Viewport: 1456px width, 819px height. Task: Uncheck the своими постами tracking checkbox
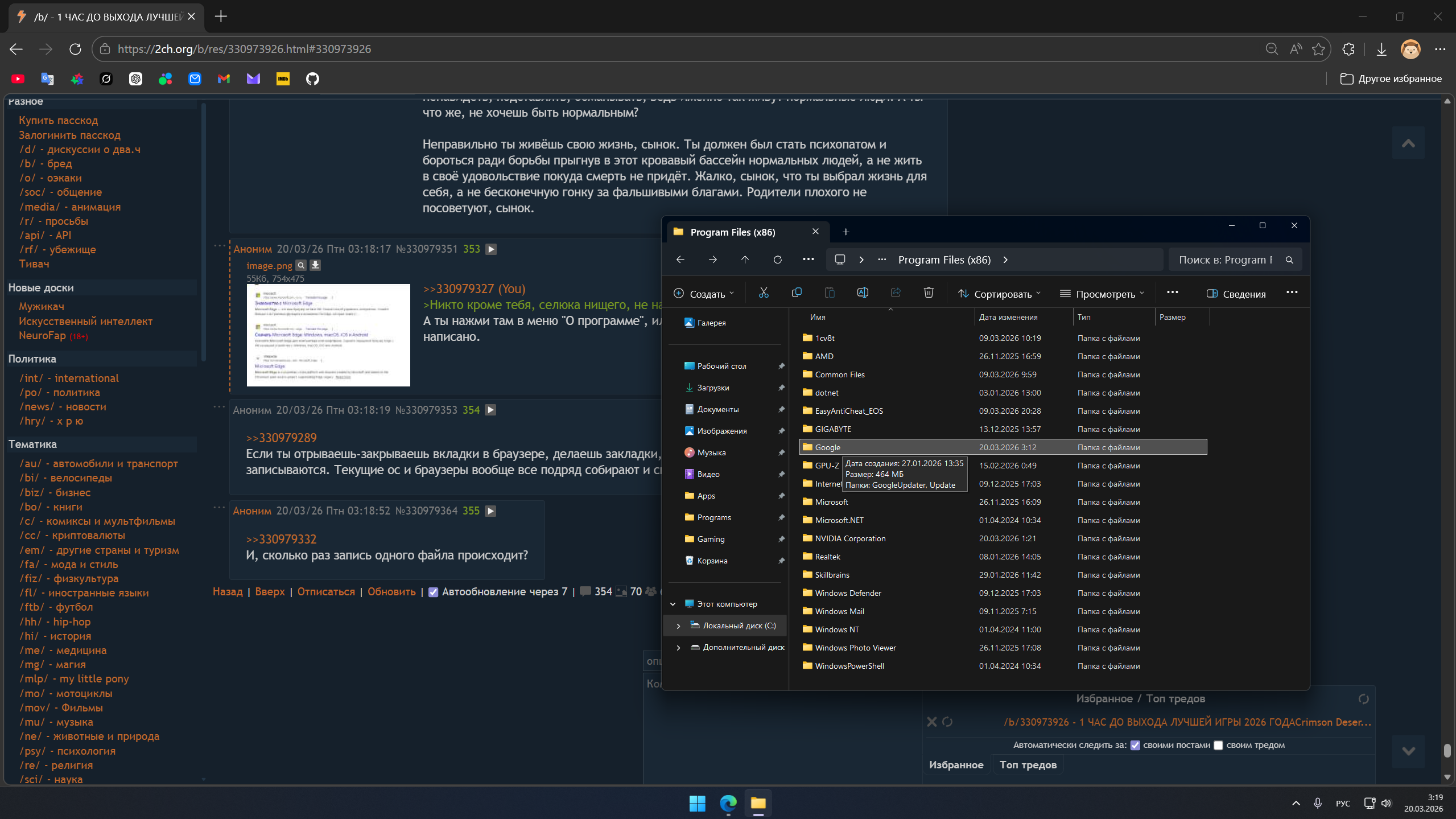coord(1135,746)
